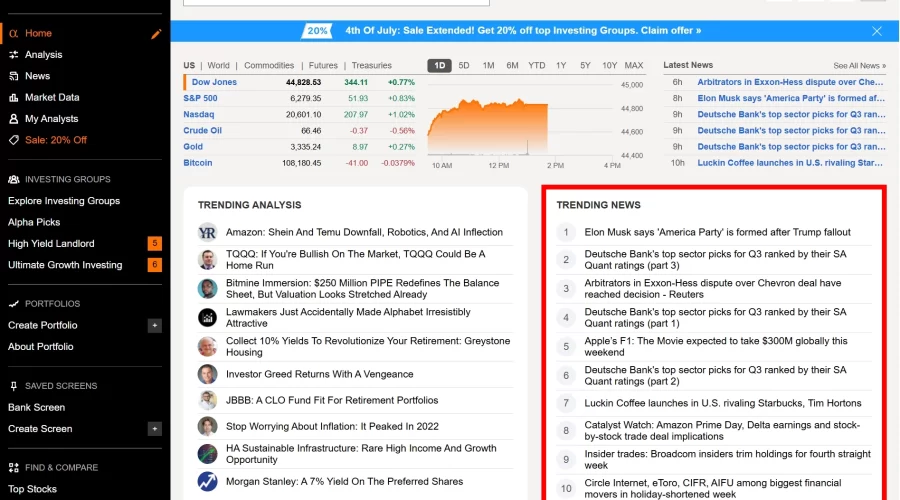Open the Bitcoin quote link

[x=198, y=162]
